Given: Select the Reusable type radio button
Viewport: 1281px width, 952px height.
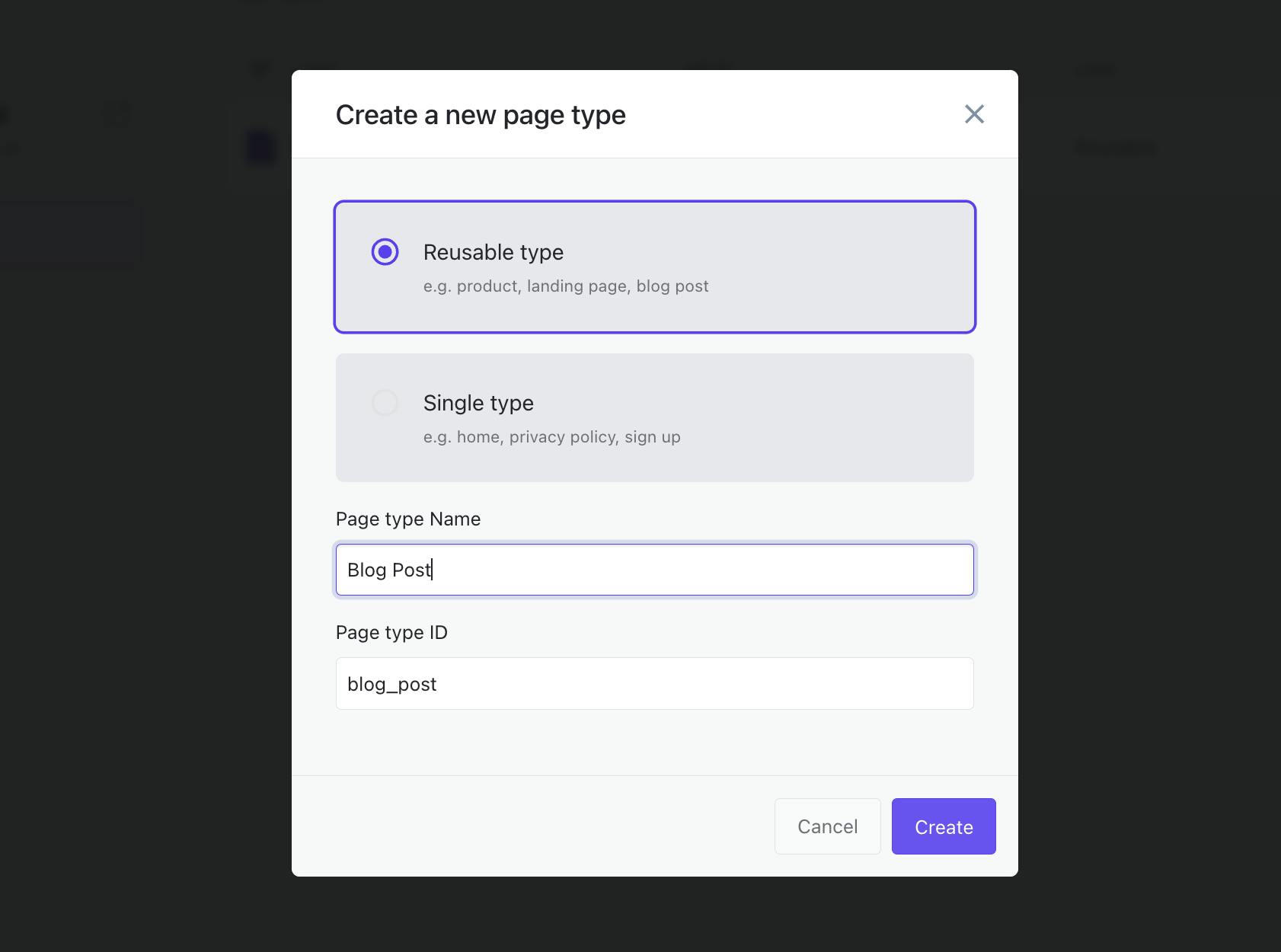Looking at the screenshot, I should (385, 250).
